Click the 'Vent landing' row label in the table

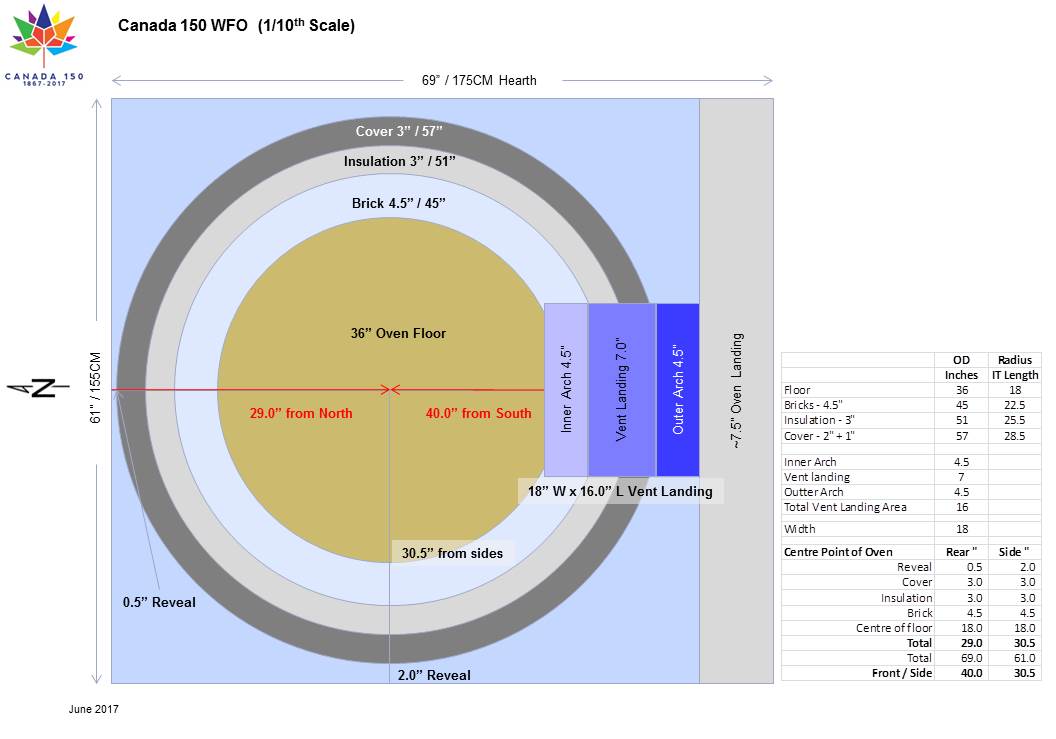tap(816, 477)
